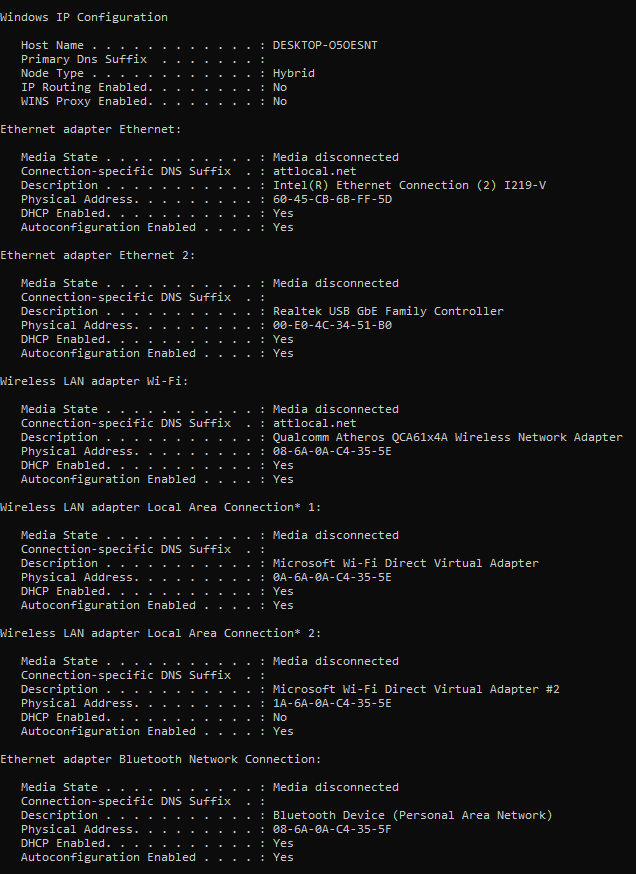
Task: Click physical address 60-45-CB-6B-FF-5D
Action: click(332, 199)
